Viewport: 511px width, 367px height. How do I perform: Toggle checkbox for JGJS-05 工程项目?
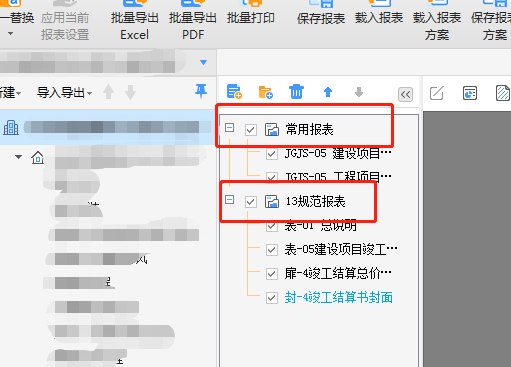pos(272,177)
